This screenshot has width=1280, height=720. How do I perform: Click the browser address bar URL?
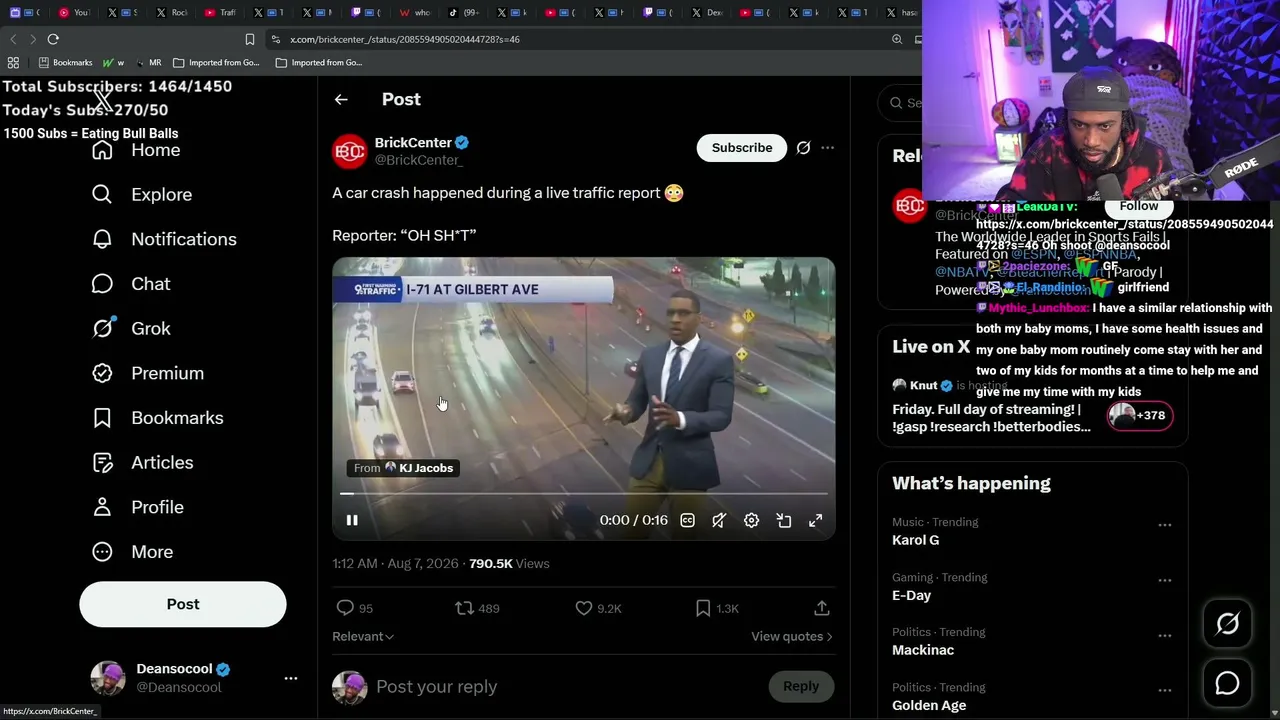click(405, 39)
